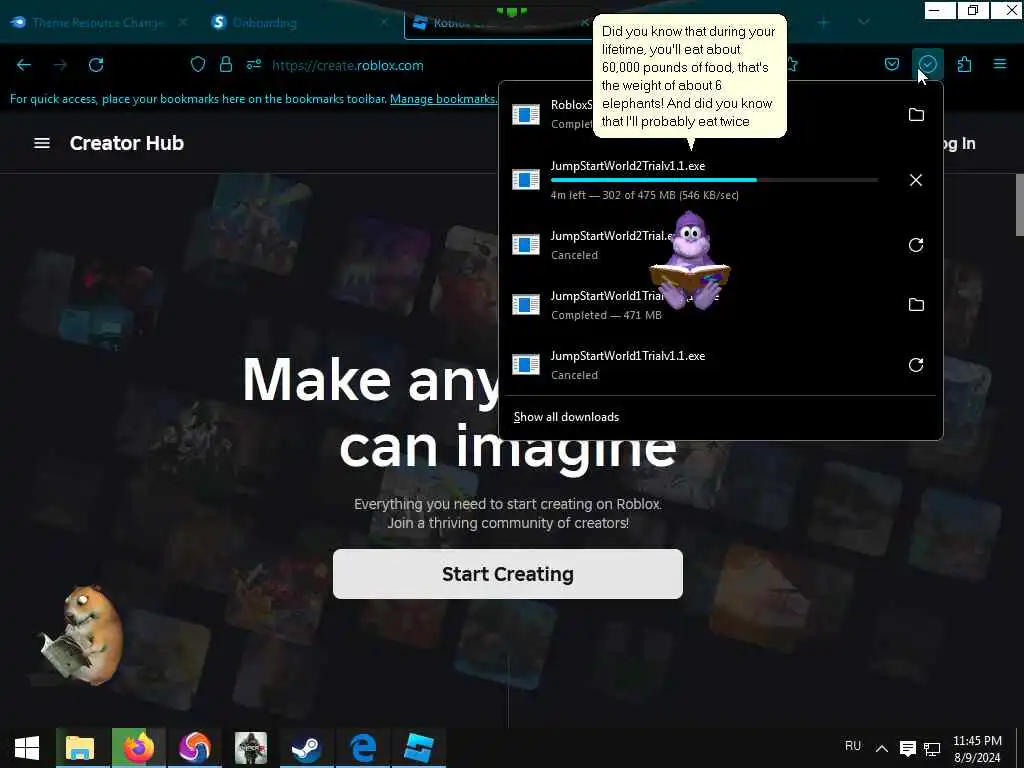The width and height of the screenshot is (1024, 768).
Task: Open the Firefox application menu
Action: tap(1000, 64)
